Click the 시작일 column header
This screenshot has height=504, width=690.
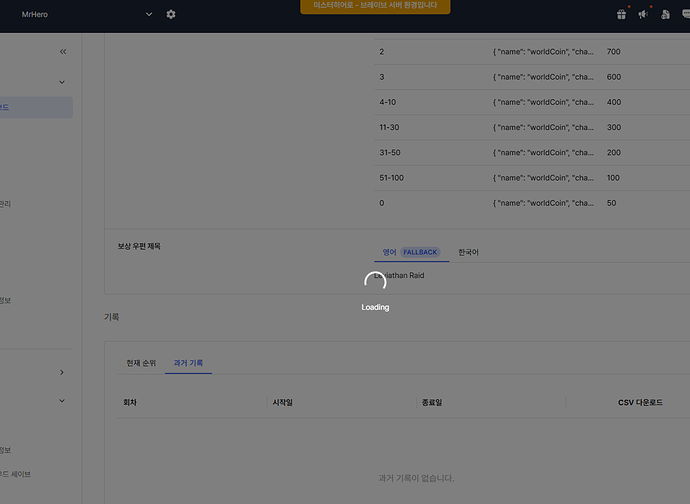click(282, 402)
